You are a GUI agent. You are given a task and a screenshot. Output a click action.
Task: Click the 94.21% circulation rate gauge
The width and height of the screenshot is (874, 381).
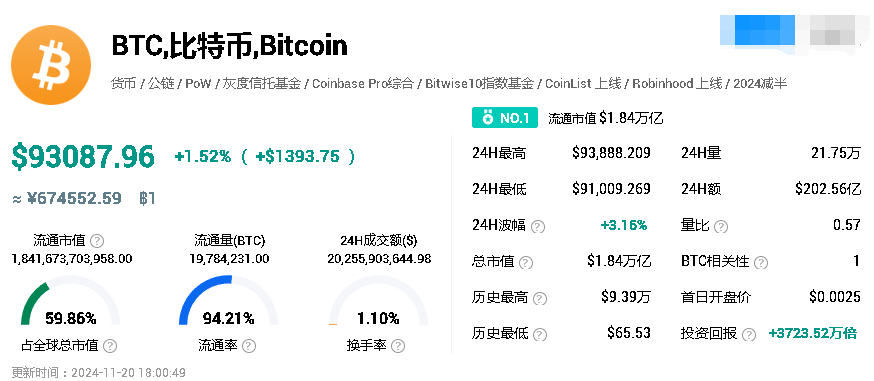pyautogui.click(x=229, y=301)
